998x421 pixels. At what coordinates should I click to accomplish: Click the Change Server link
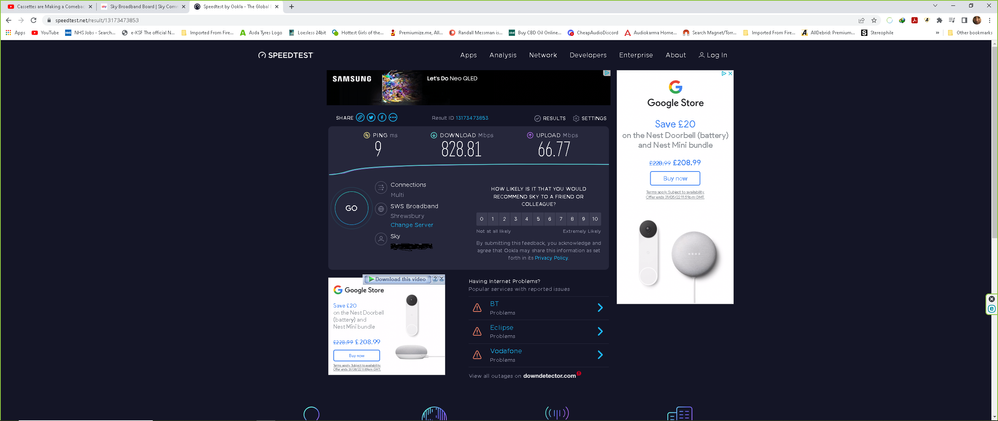(411, 225)
